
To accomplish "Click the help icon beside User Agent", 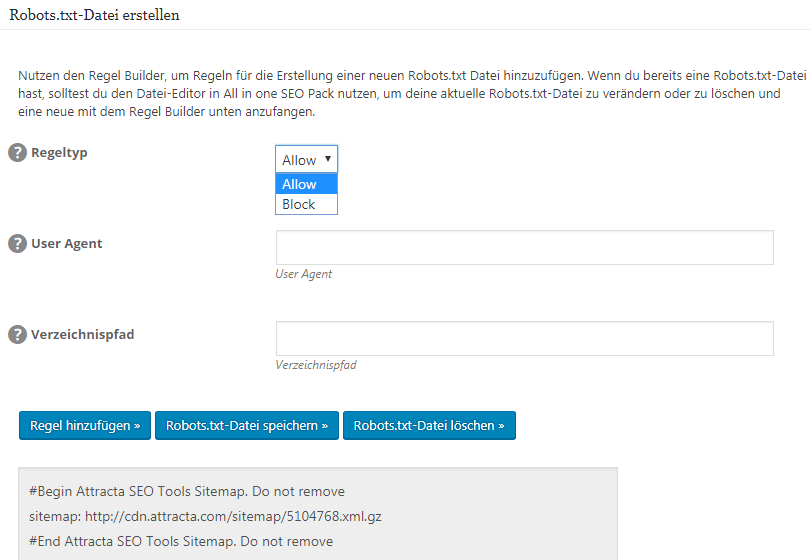I will [17, 244].
